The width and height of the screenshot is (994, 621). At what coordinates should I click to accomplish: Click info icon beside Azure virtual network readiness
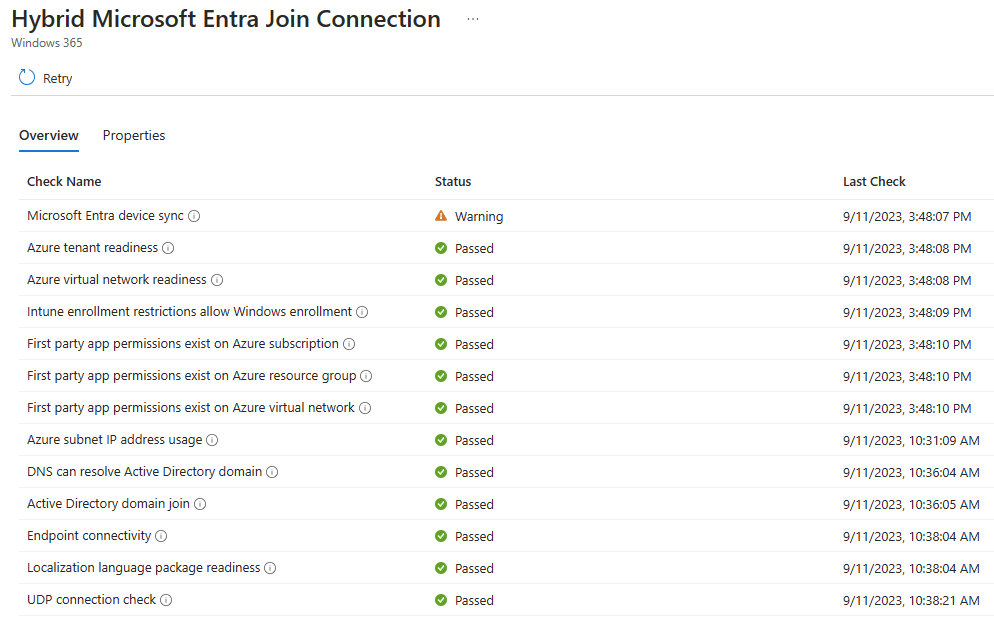(217, 280)
